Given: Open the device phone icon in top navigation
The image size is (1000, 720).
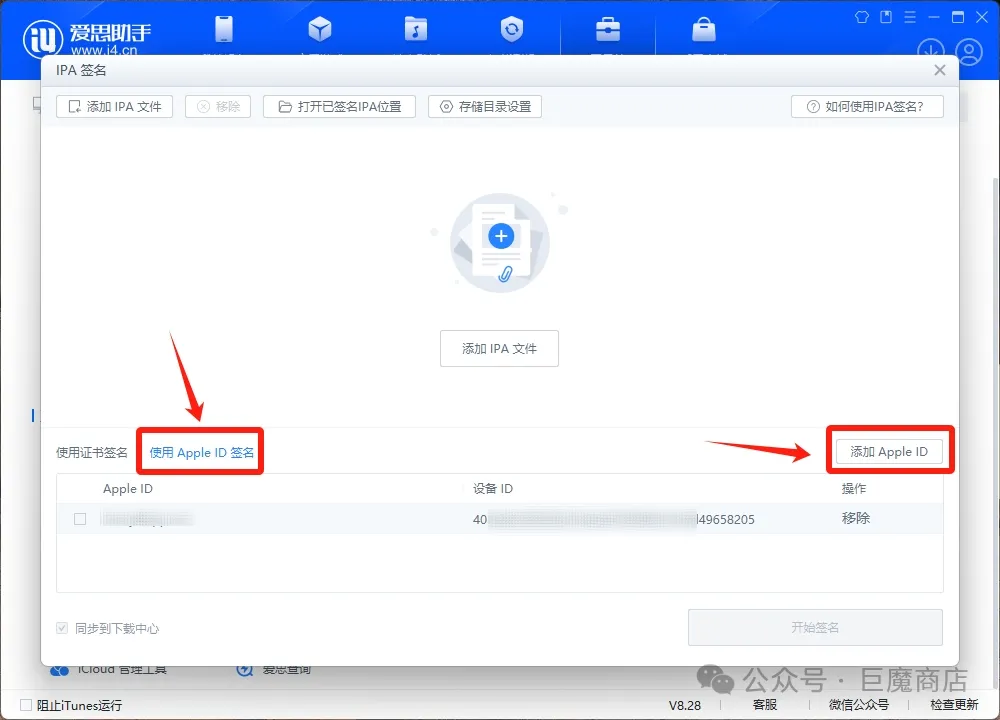Looking at the screenshot, I should coord(224,29).
